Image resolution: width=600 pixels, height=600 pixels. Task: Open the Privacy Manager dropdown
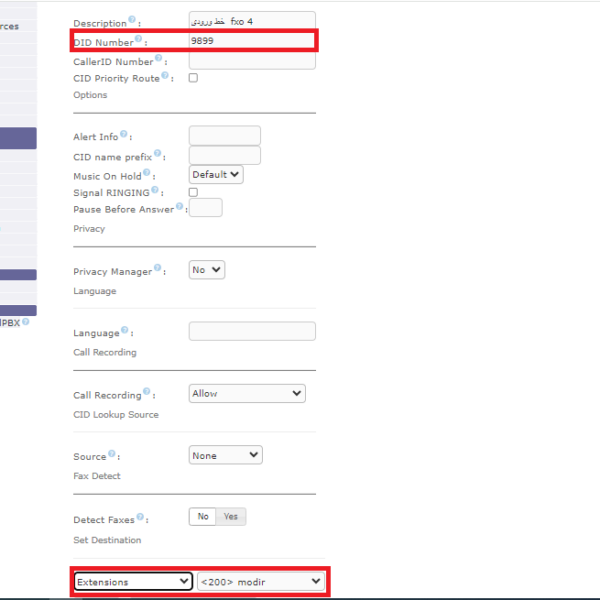(x=207, y=270)
